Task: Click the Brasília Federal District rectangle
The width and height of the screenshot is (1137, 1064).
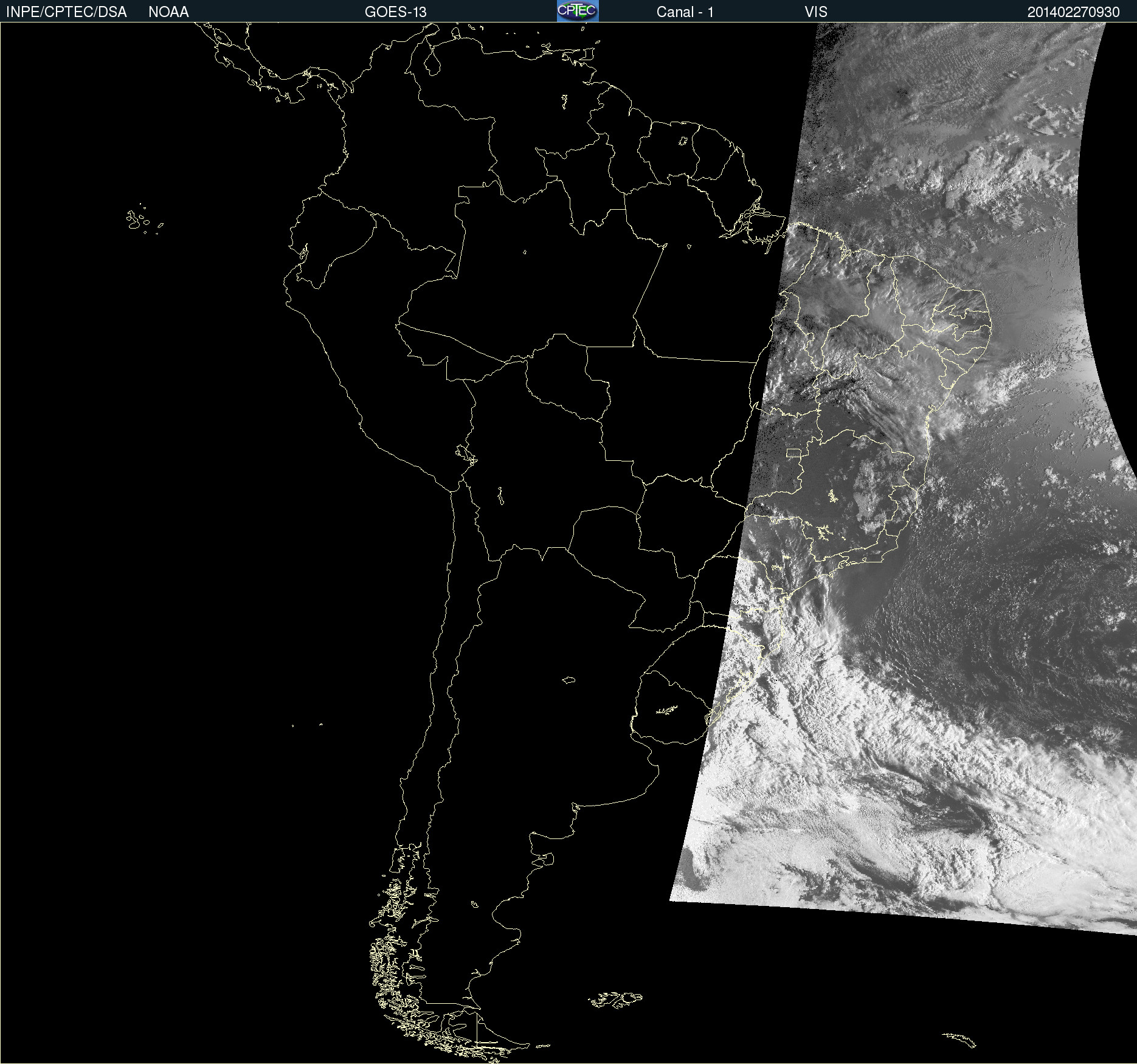Action: point(793,453)
